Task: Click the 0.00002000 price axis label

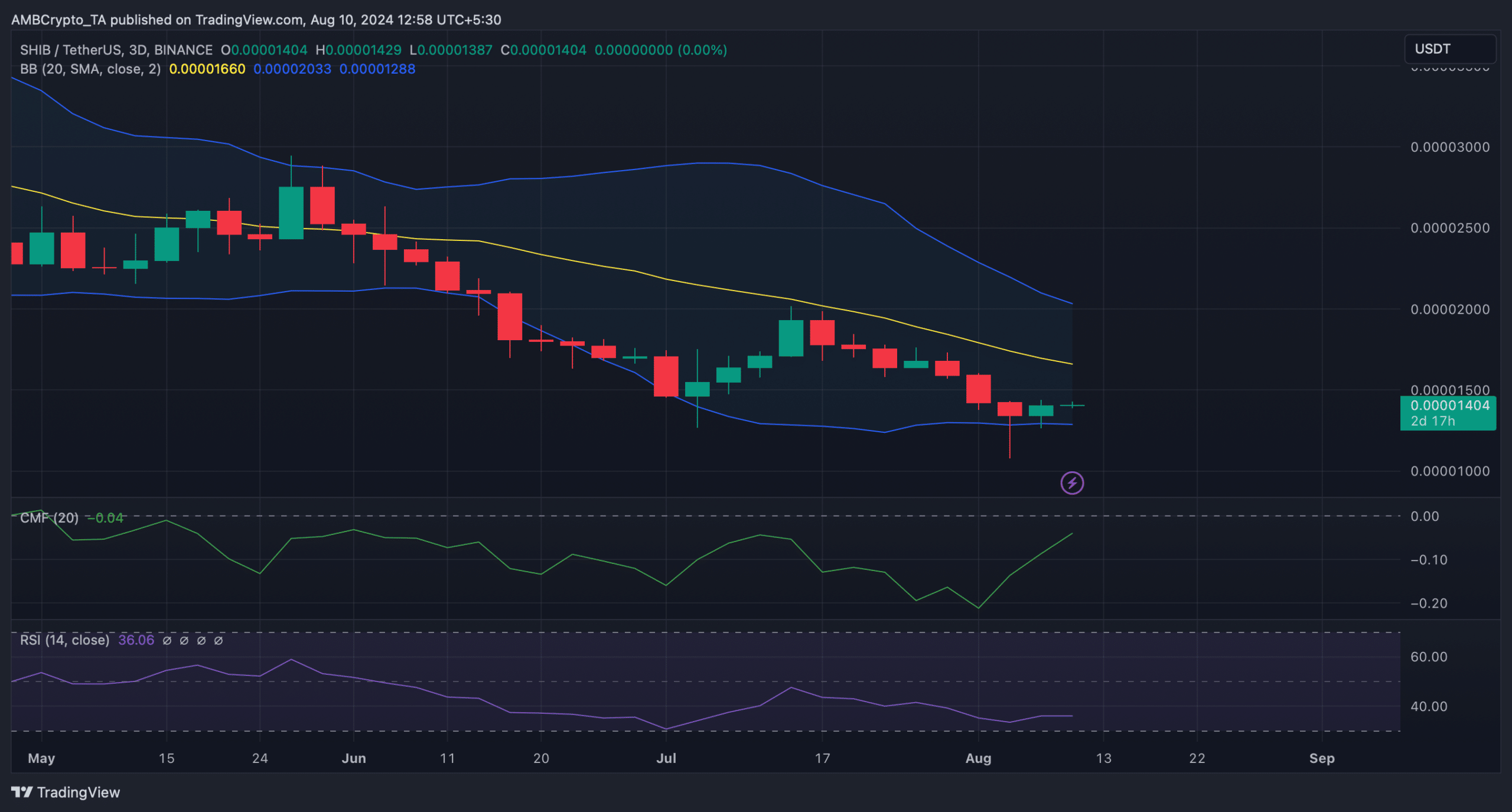Action: click(x=1449, y=309)
